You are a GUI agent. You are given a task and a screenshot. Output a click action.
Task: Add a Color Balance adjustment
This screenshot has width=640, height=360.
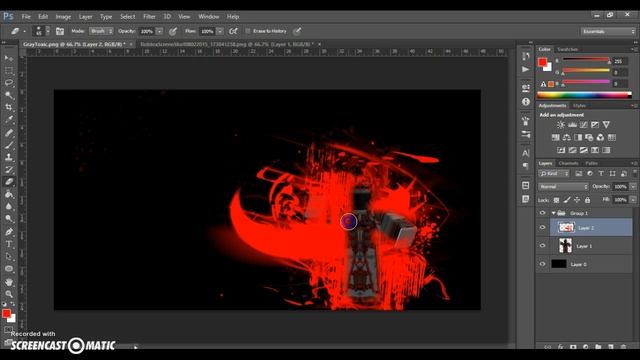click(x=567, y=138)
